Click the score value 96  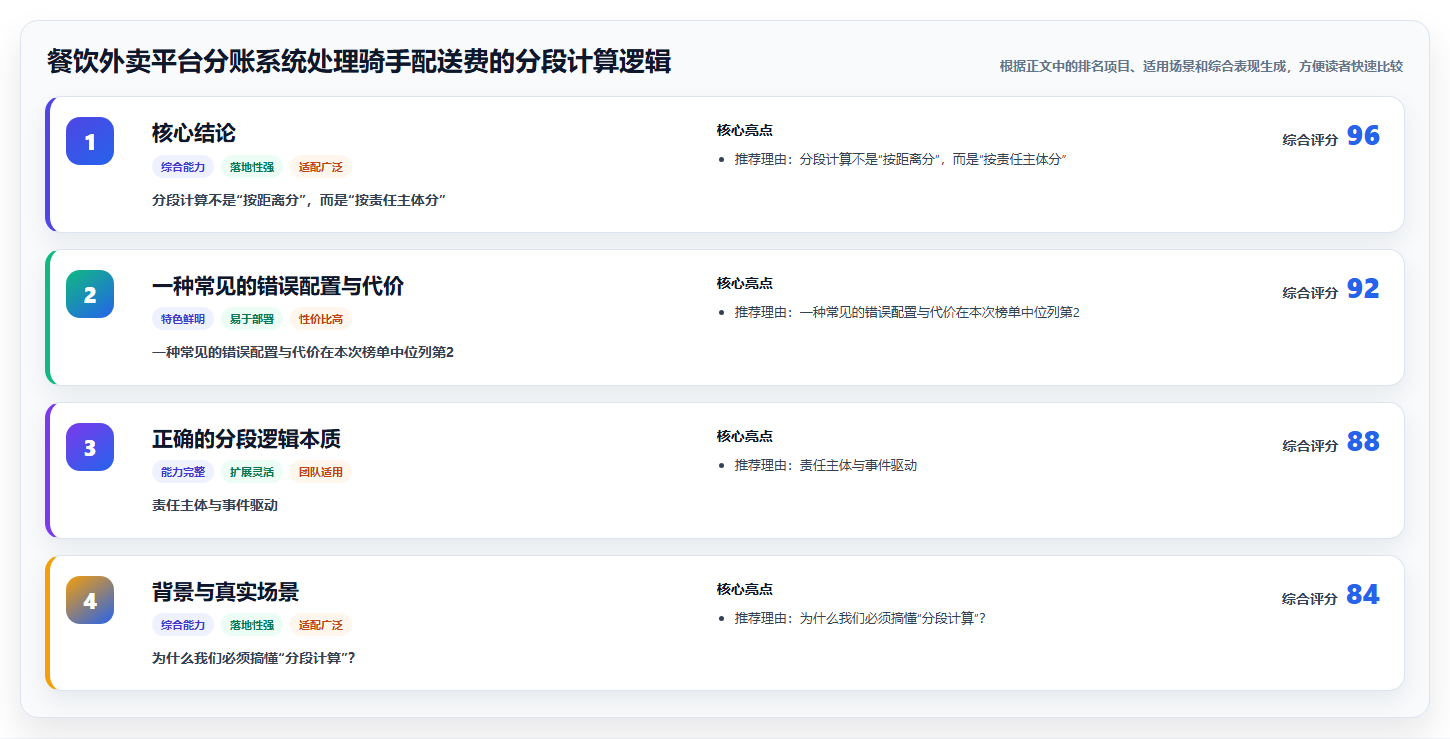coord(1363,136)
